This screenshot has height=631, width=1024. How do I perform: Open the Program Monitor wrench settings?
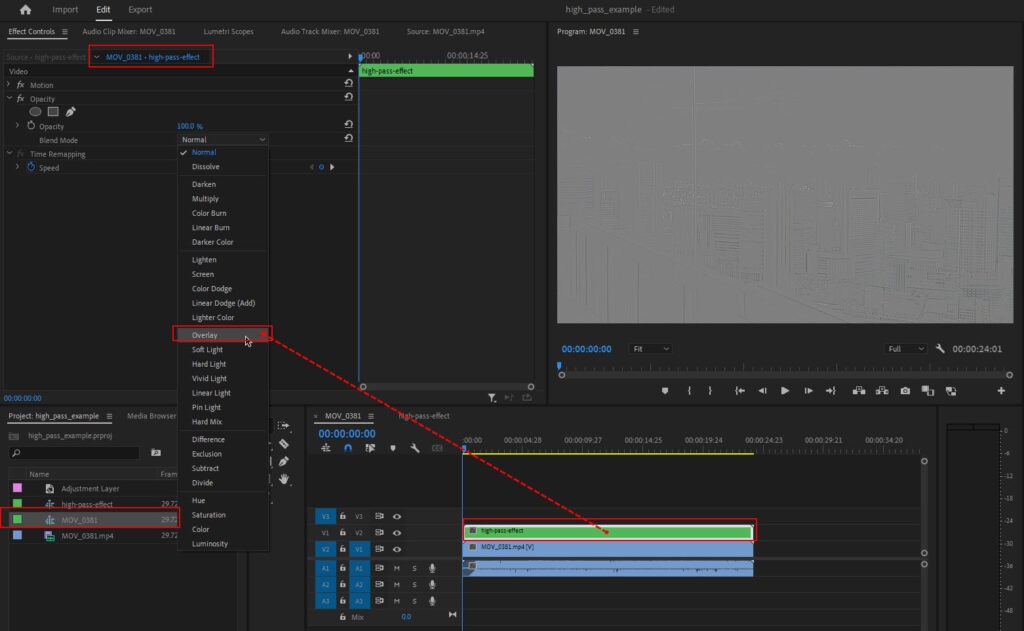(940, 349)
